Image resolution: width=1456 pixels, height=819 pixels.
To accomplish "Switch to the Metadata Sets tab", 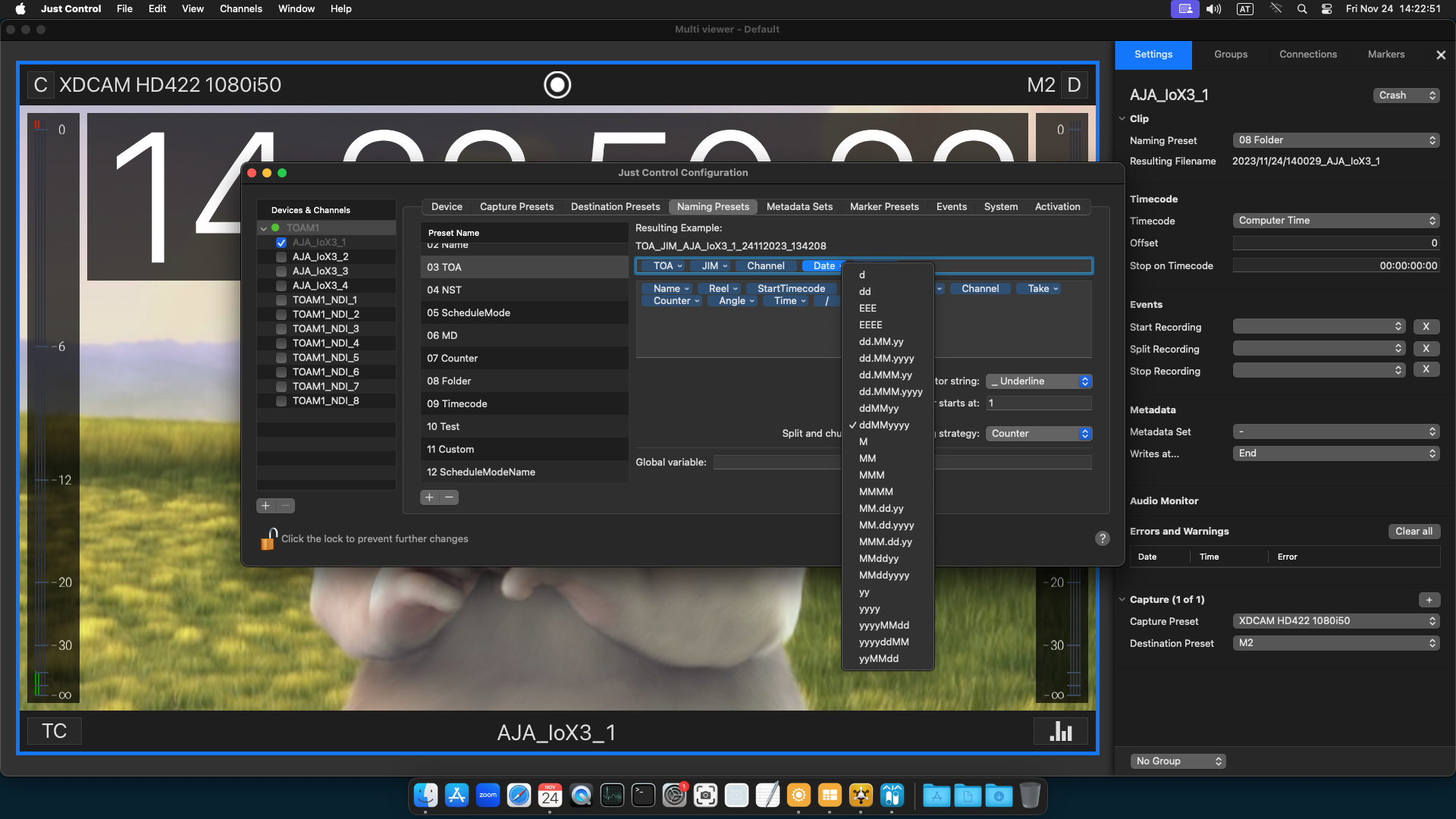I will 799,207.
